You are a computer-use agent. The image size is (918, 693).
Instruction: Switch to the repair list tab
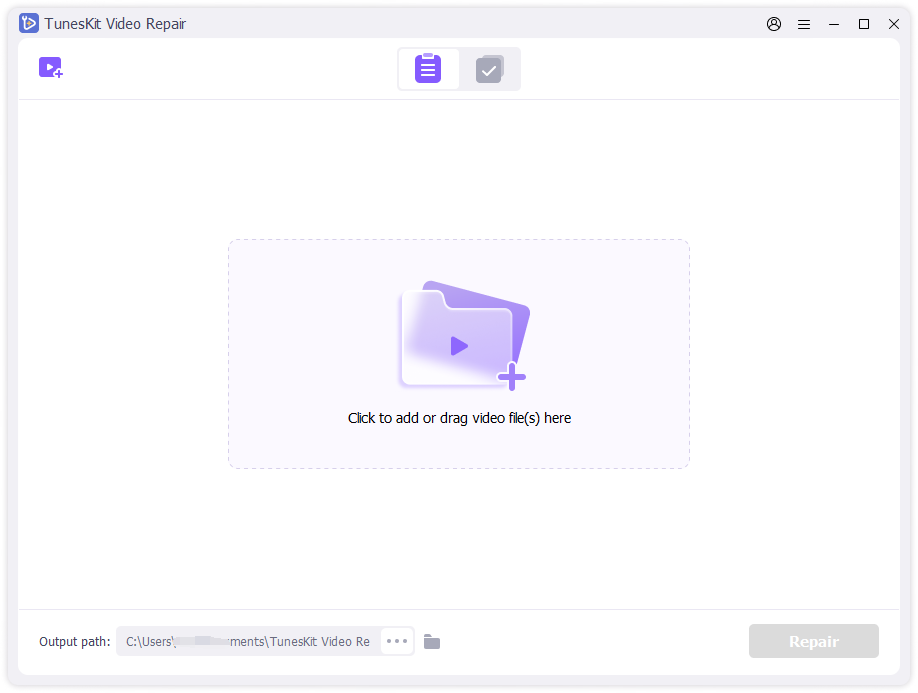click(x=428, y=69)
